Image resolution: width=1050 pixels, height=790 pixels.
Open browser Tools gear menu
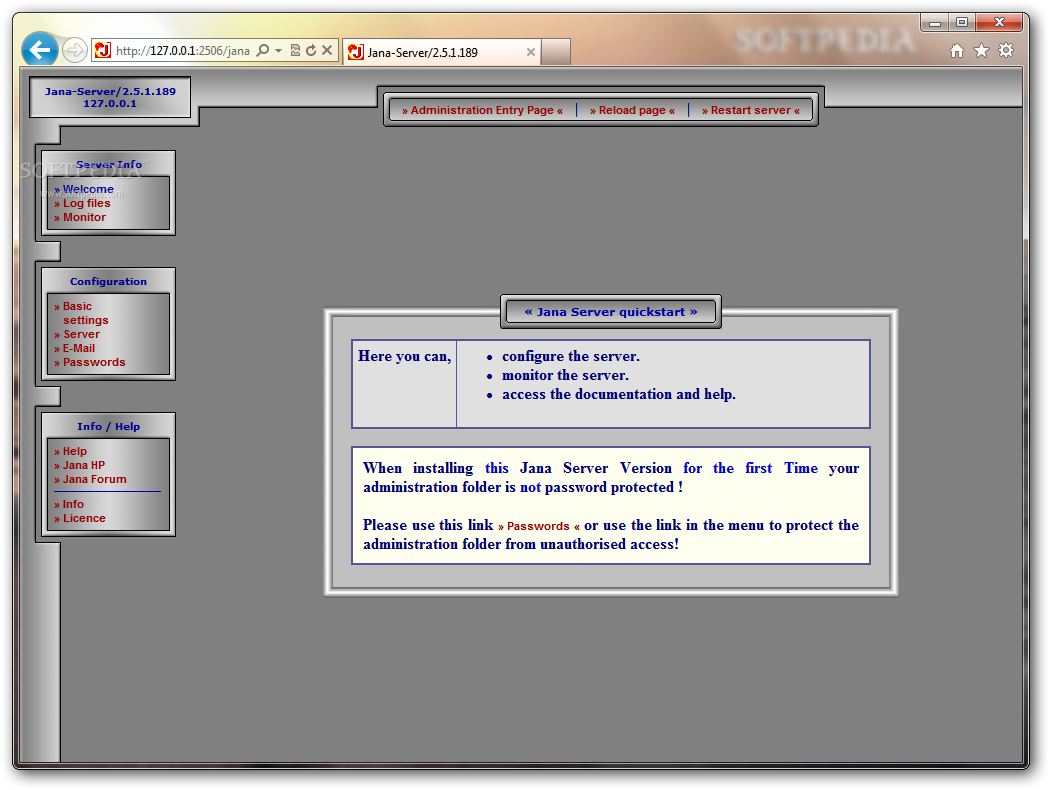[x=1006, y=51]
